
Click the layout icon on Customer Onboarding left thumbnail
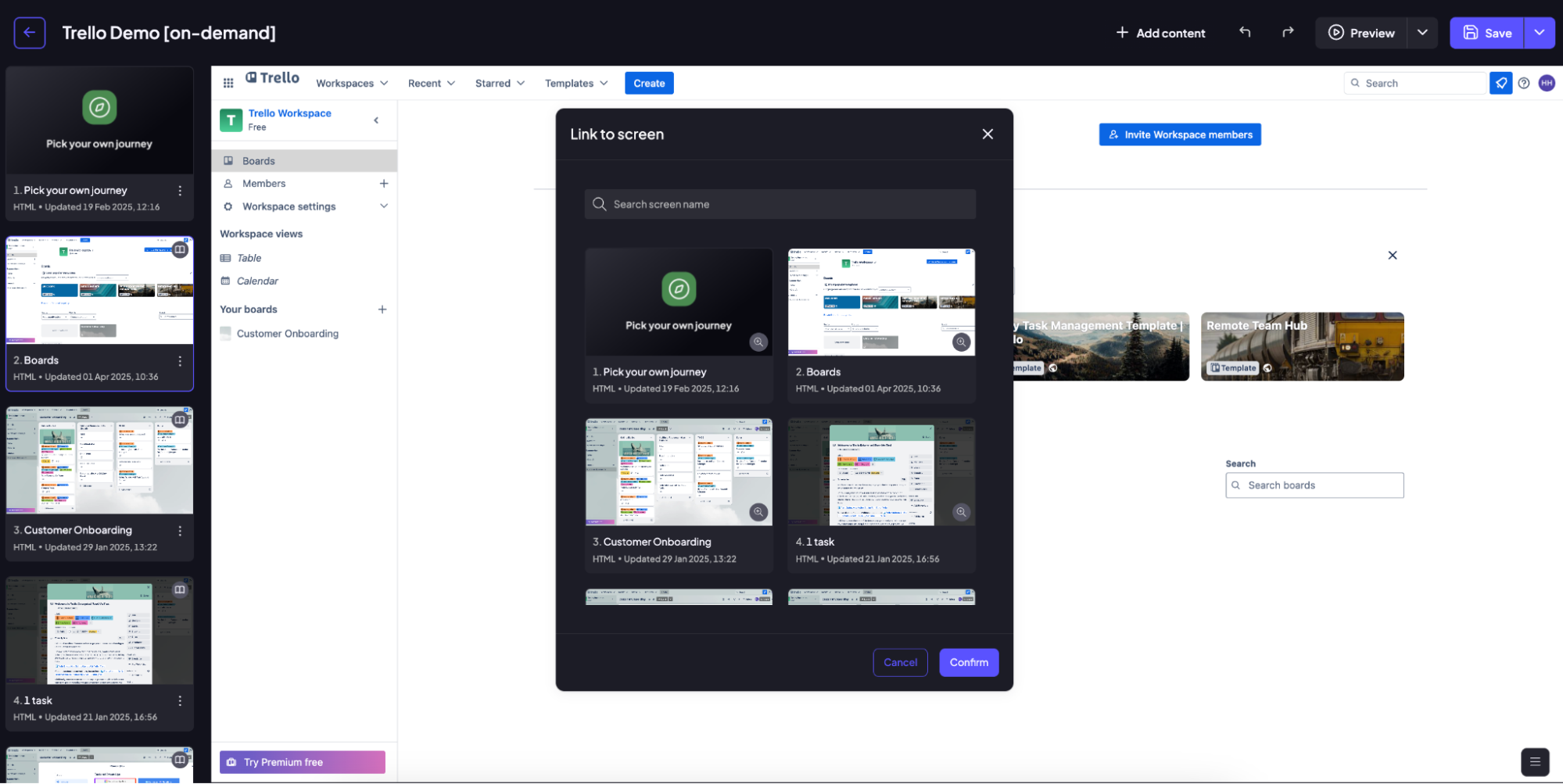coord(180,420)
